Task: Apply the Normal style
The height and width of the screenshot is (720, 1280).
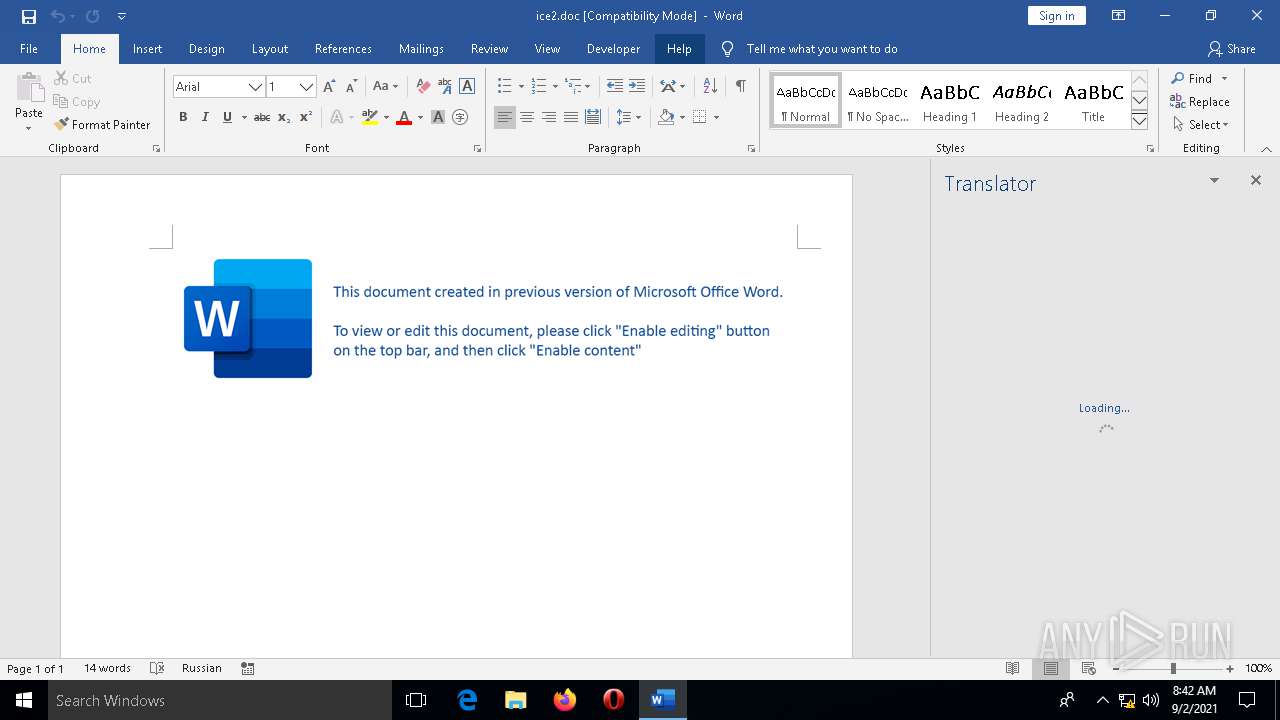Action: tap(806, 101)
